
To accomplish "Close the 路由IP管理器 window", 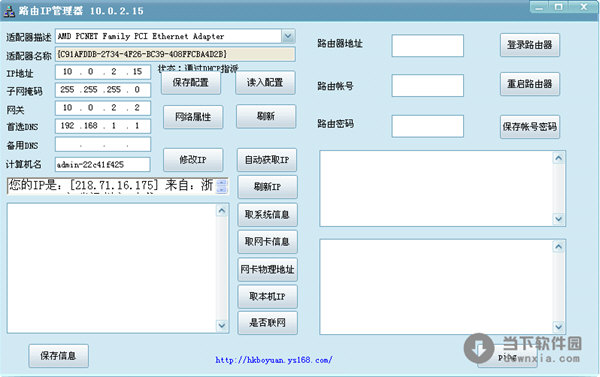I will [584, 7].
